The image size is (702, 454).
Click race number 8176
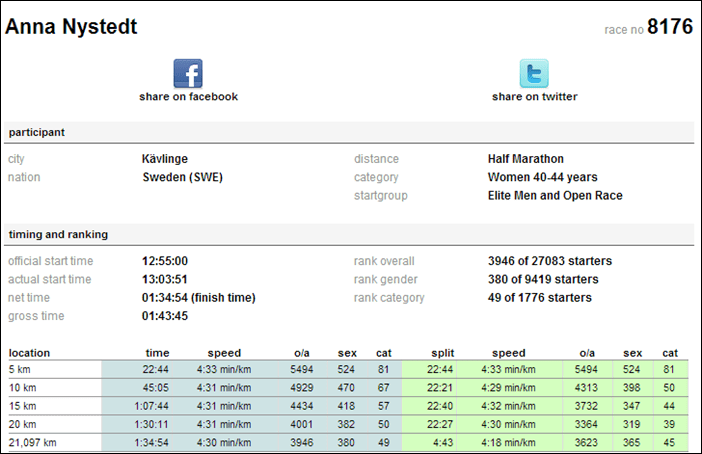669,27
